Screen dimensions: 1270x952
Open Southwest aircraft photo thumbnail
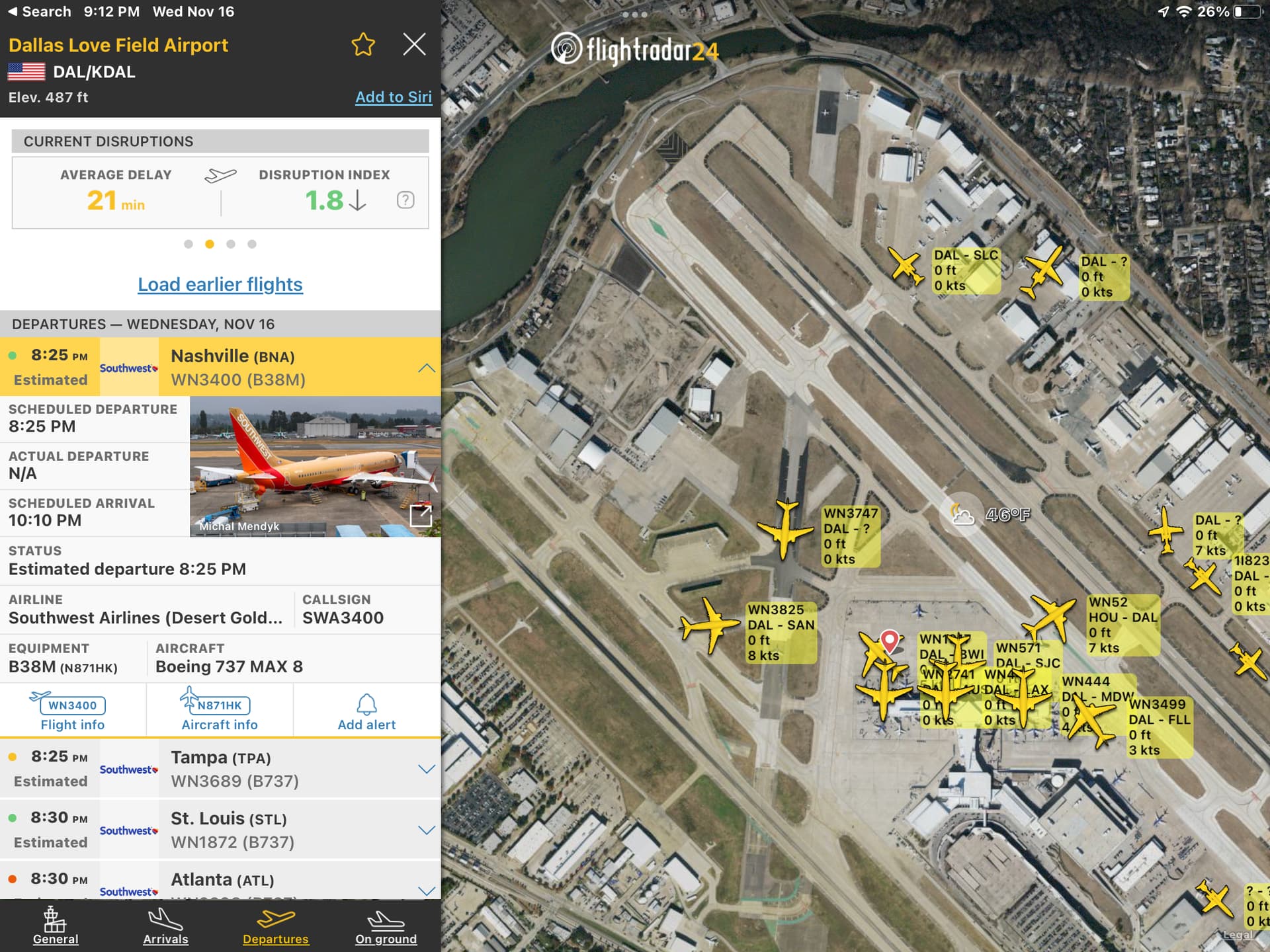point(316,467)
